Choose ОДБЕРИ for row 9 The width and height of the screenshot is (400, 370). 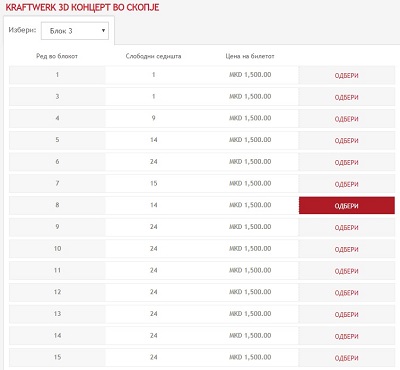click(347, 227)
